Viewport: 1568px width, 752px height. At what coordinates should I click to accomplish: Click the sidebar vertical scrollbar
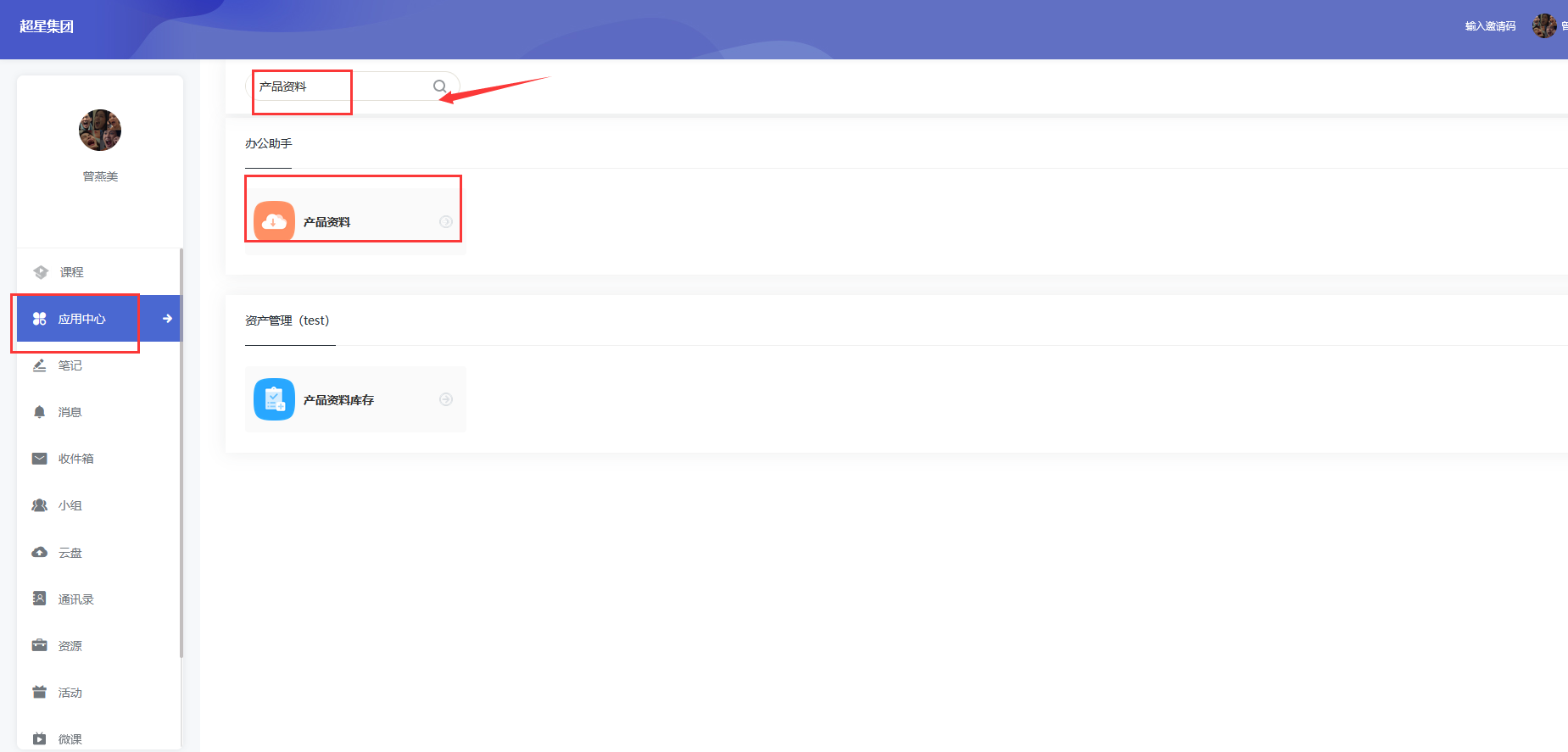click(x=181, y=453)
